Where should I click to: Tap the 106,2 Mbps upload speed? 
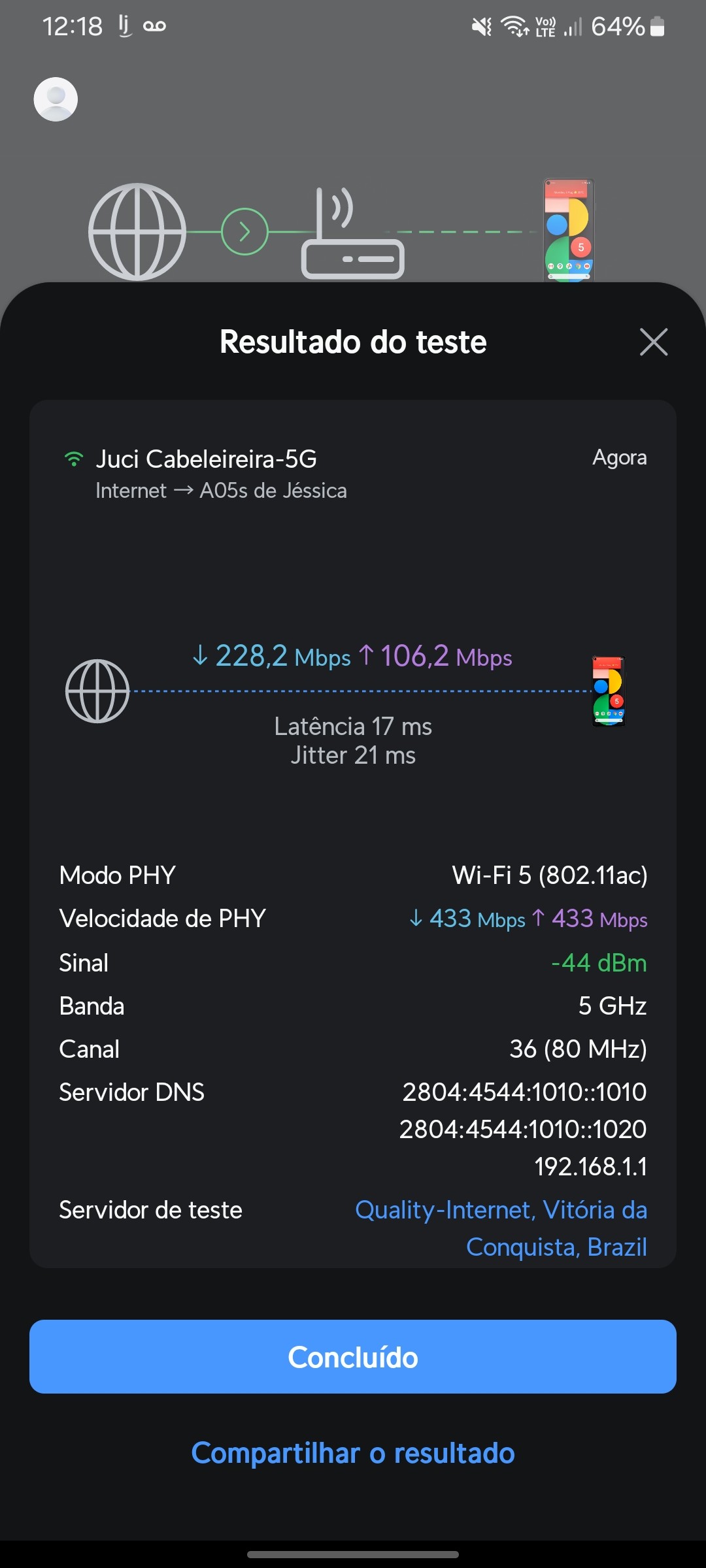pos(436,656)
